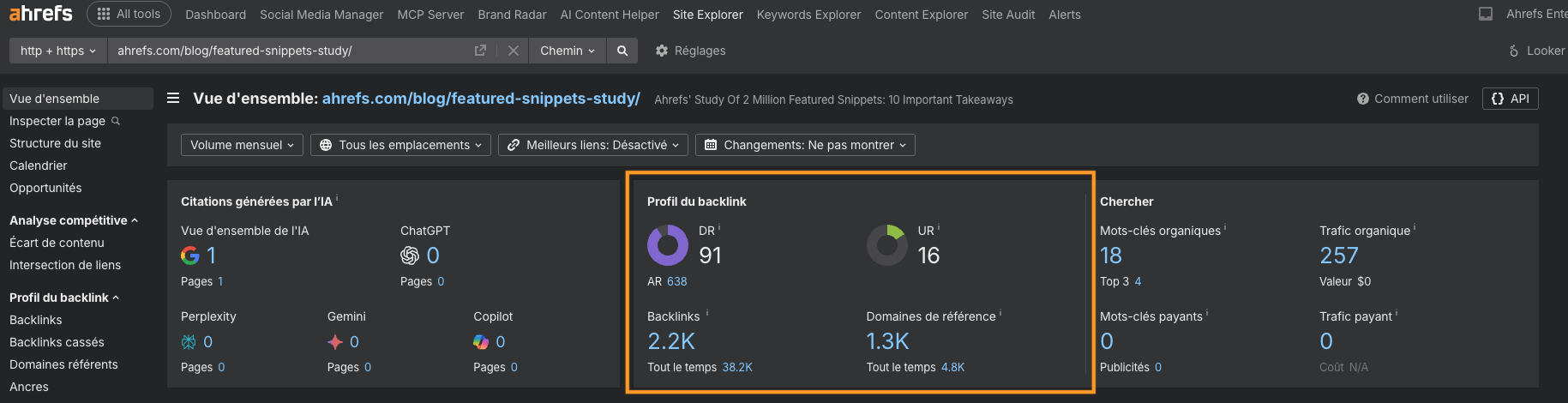Open Tous les emplacements dropdown
The image size is (1568, 403).
point(400,145)
